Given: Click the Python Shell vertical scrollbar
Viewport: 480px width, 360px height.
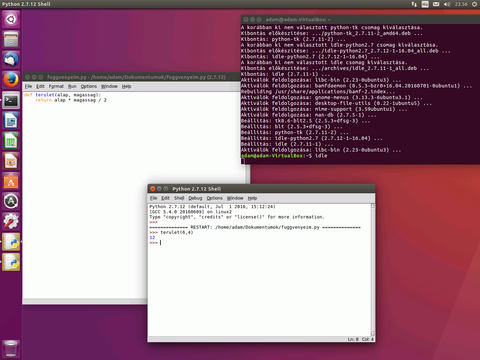Looking at the screenshot, I should (373, 270).
